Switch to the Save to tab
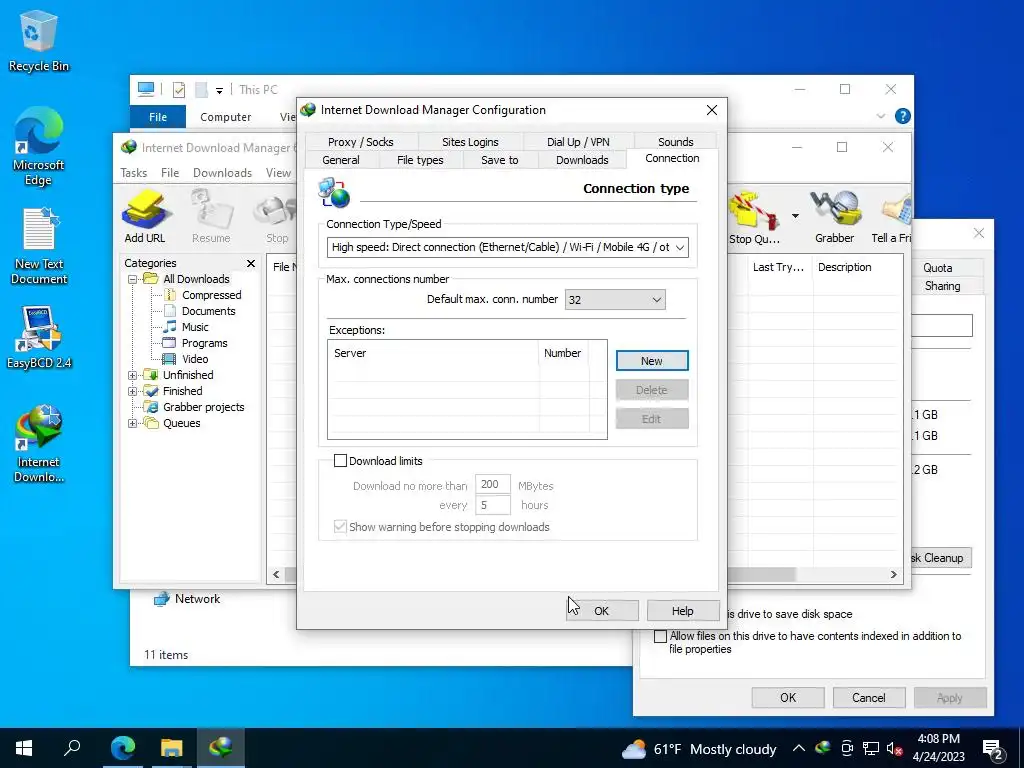Viewport: 1024px width, 768px height. (x=500, y=160)
